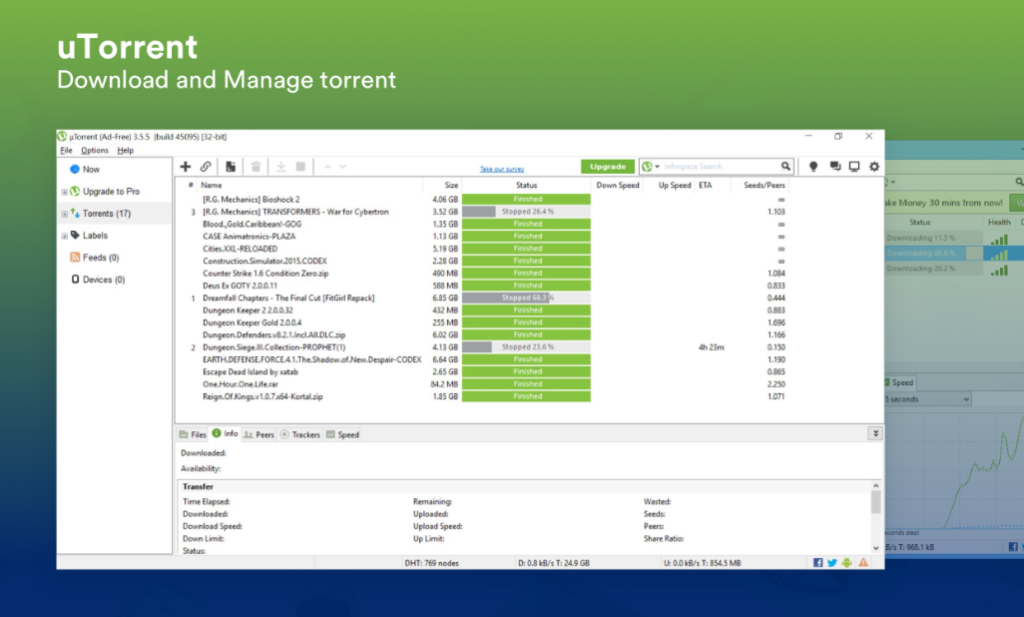Click the Speed tab in background window
This screenshot has height=617, width=1024.
tap(902, 383)
